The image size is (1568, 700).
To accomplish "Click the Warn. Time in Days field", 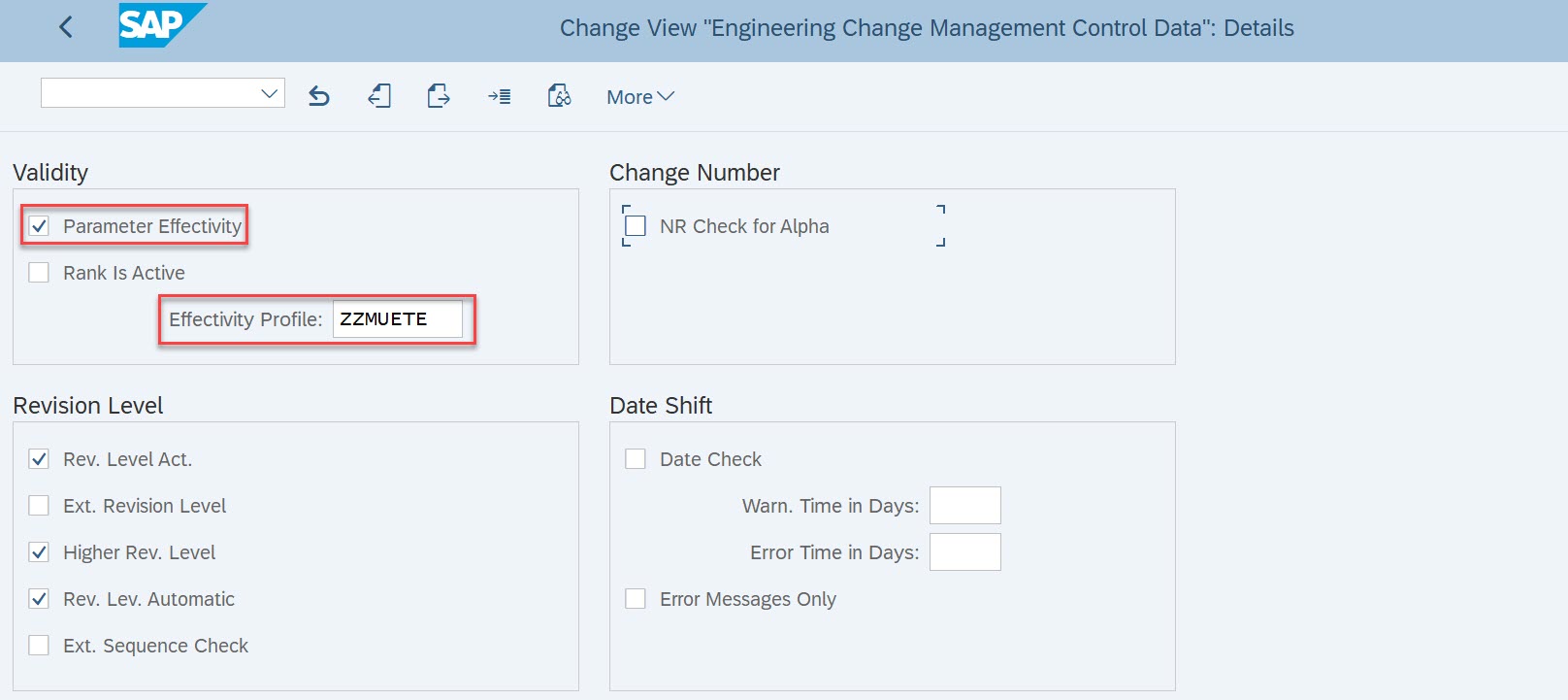I will pyautogui.click(x=965, y=506).
